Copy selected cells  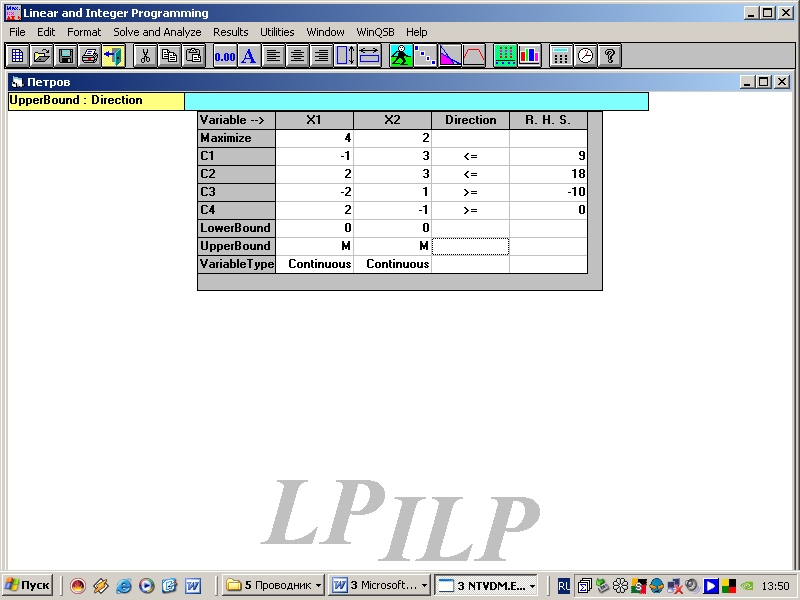169,56
